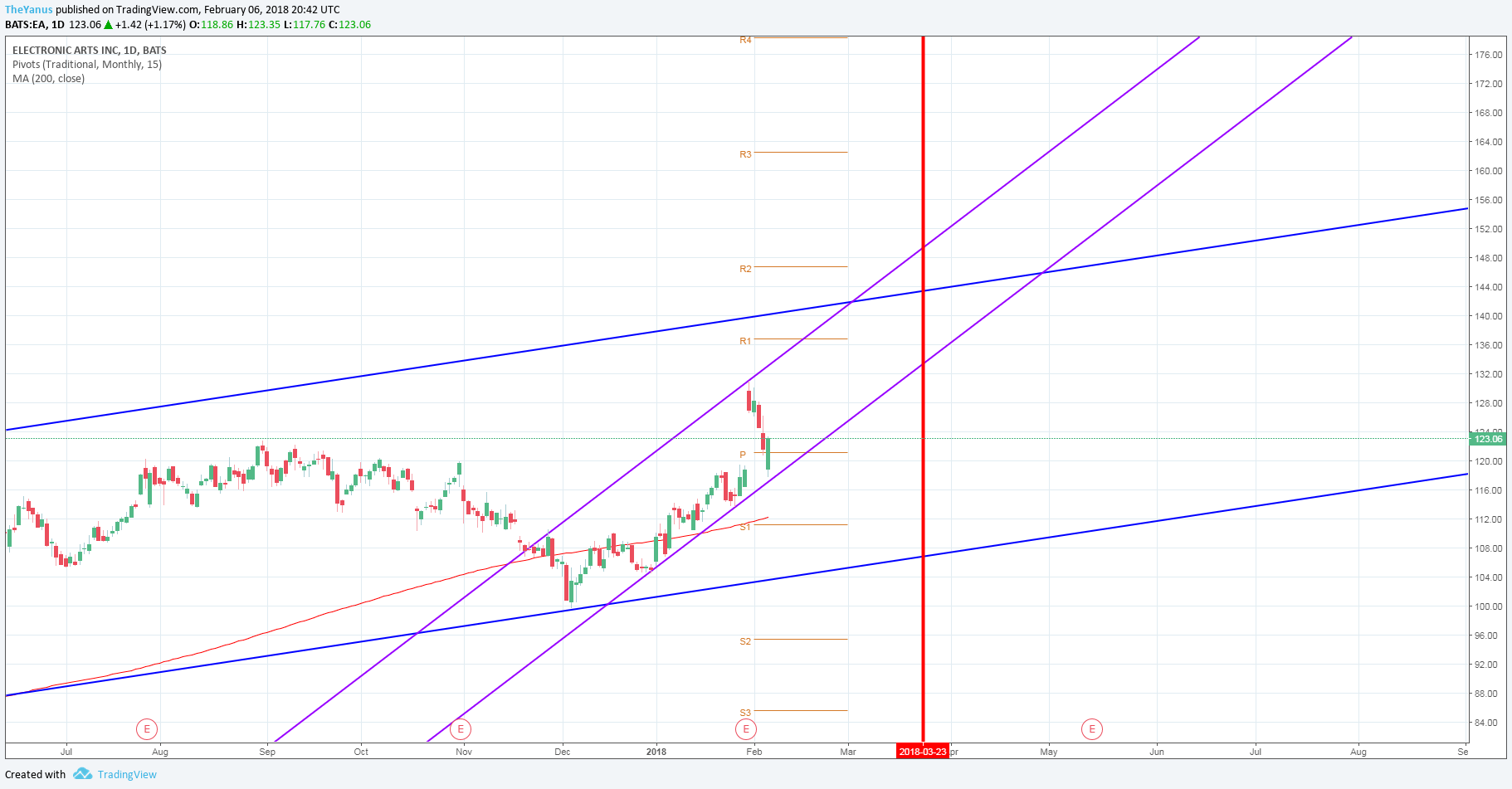Click the 2018 label on time axis

click(656, 752)
